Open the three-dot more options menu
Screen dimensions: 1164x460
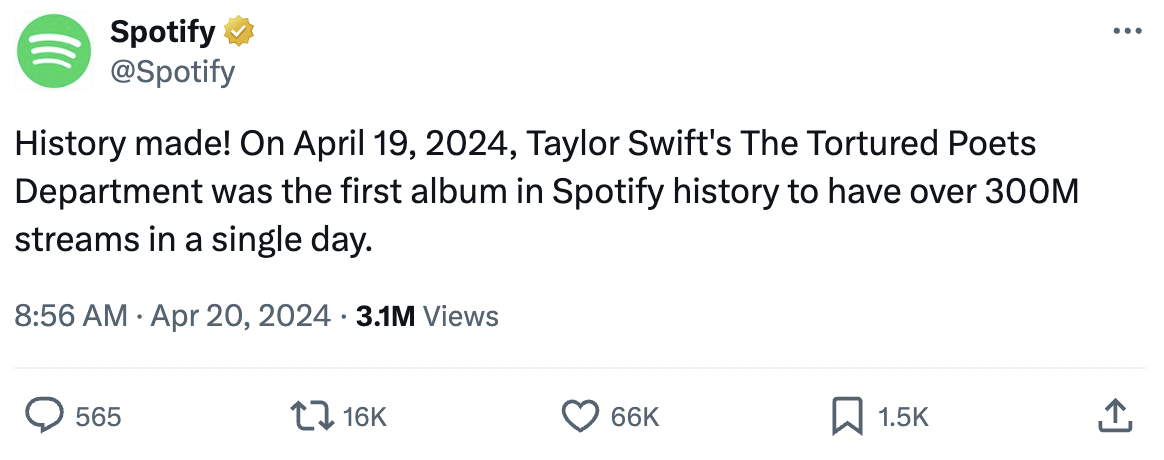[x=1126, y=31]
